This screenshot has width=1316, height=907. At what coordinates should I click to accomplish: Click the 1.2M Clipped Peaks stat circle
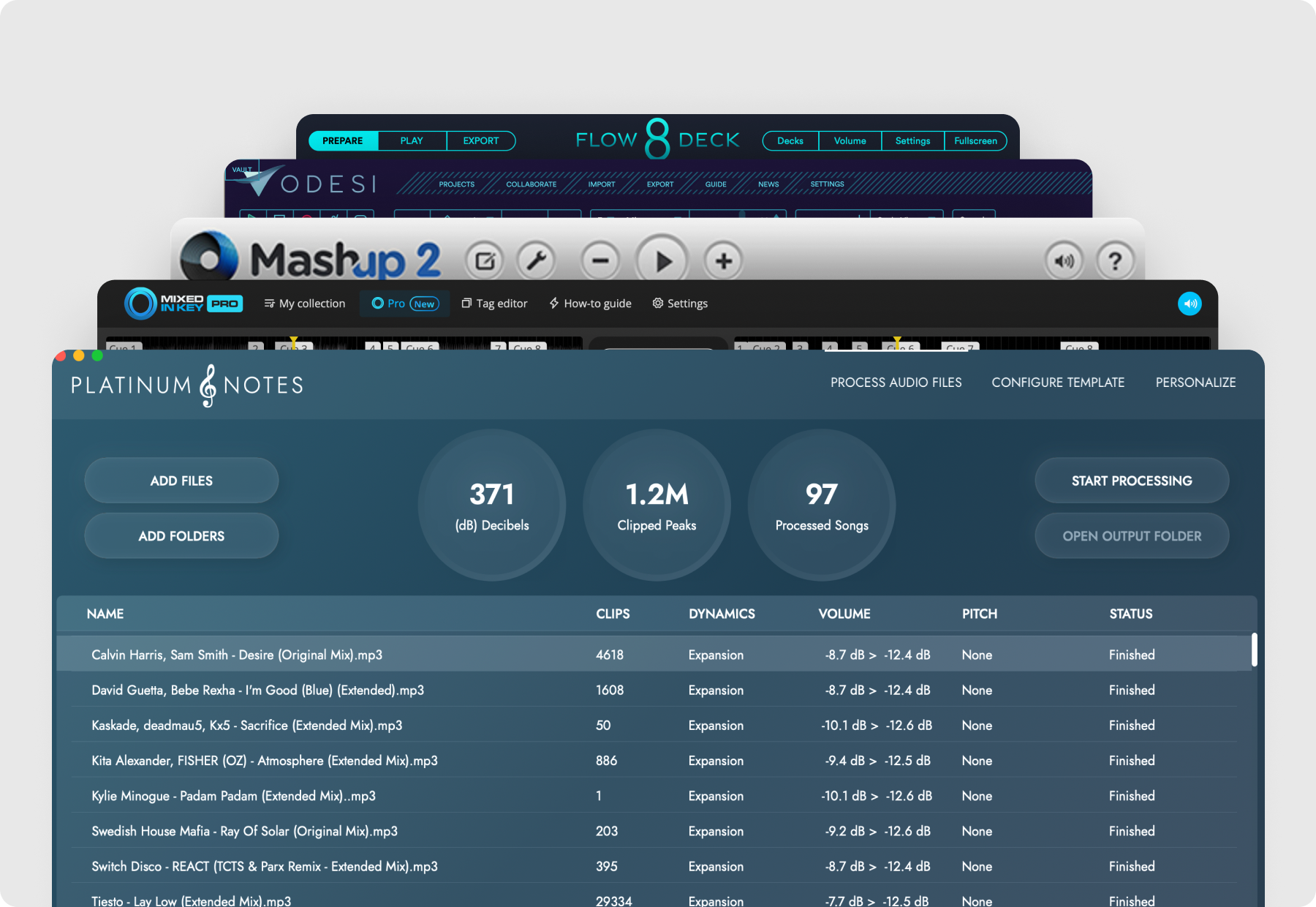pyautogui.click(x=657, y=505)
